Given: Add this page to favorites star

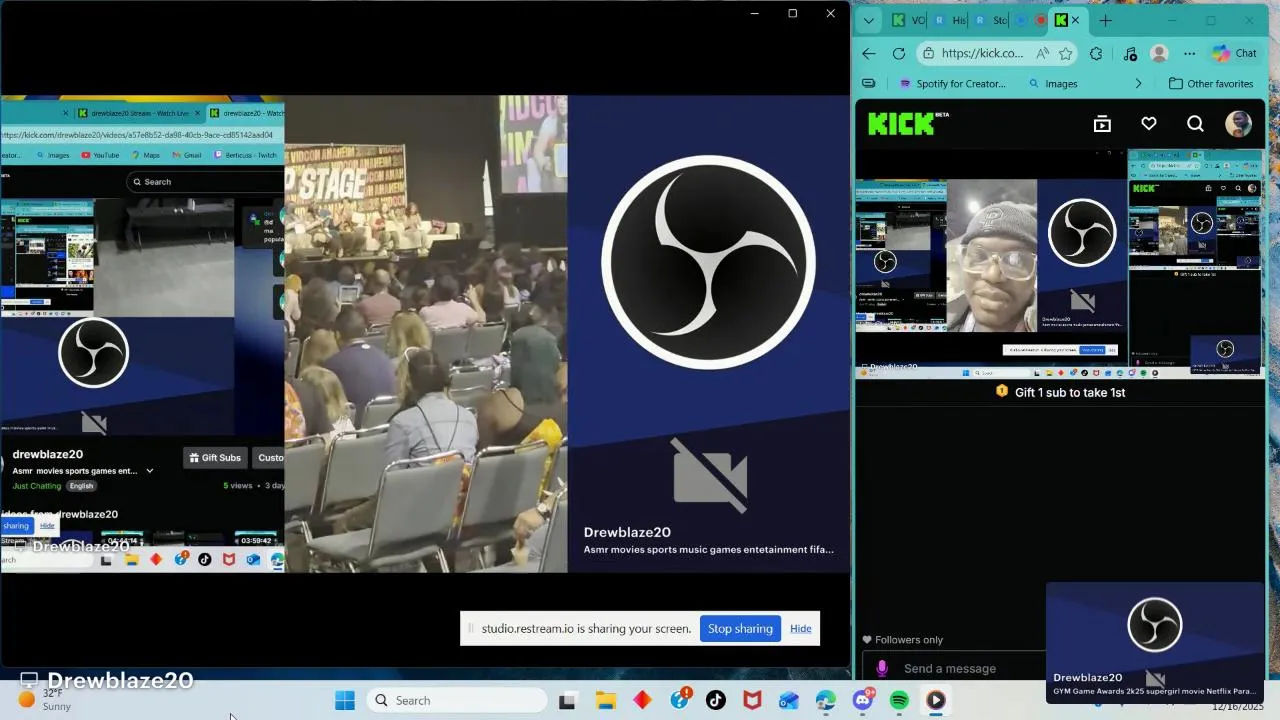Looking at the screenshot, I should coord(1066,54).
